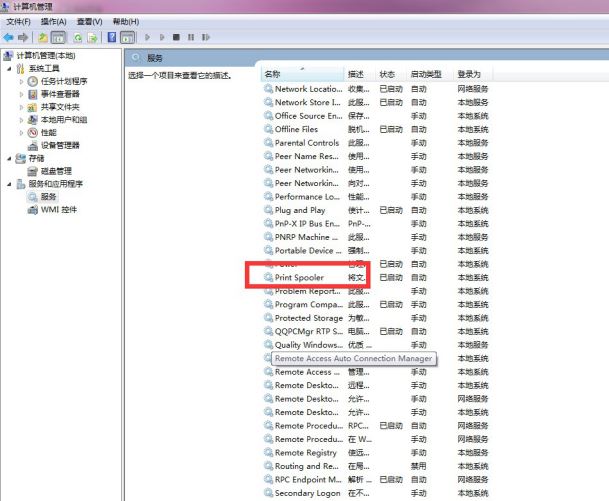609x501 pixels.
Task: Select the Parental Controls service
Action: [x=307, y=143]
